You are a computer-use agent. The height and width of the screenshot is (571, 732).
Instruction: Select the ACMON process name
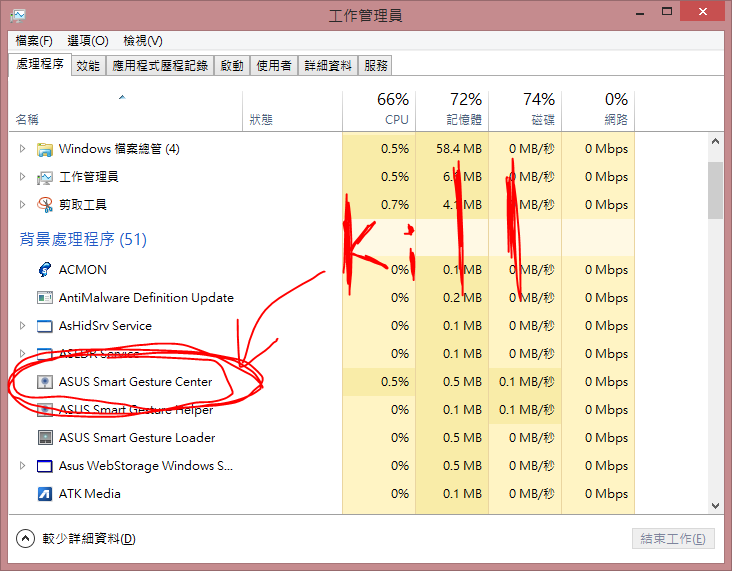(83, 270)
